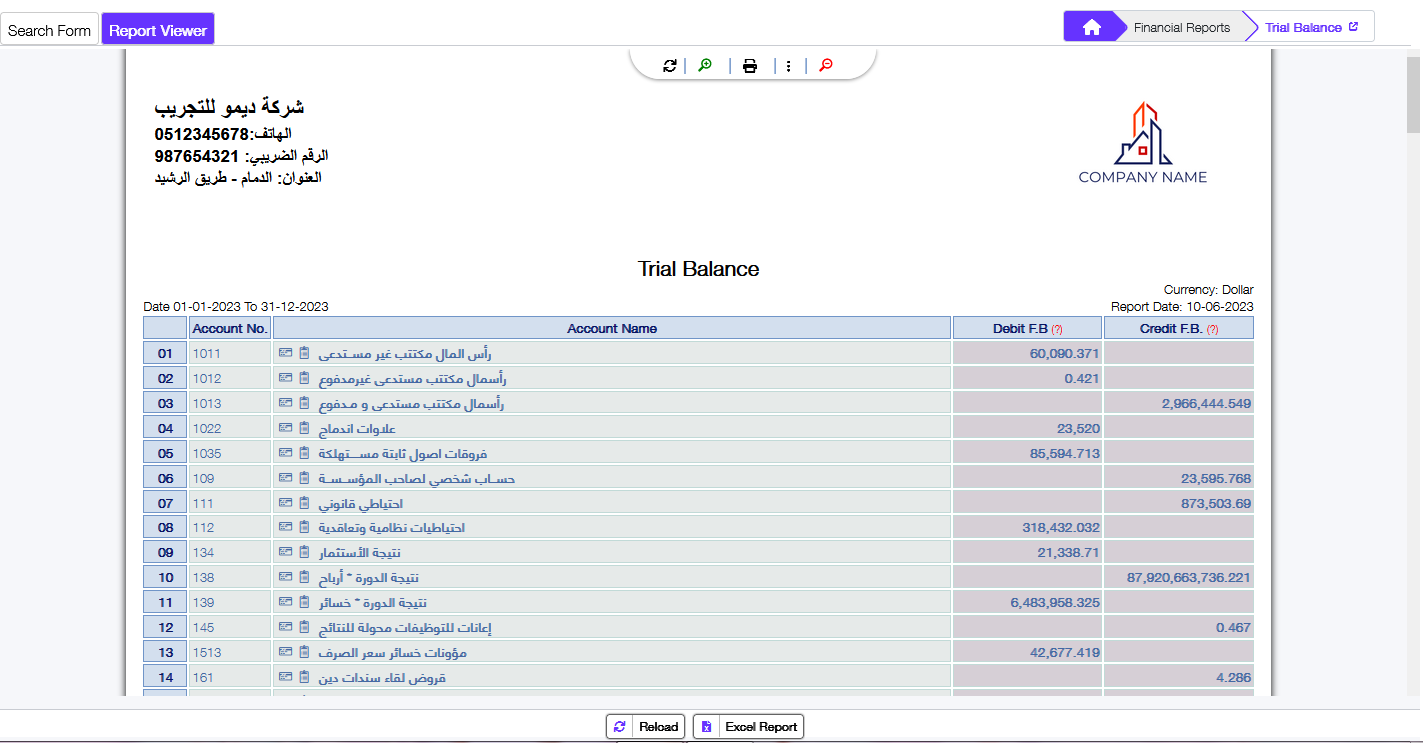The image size is (1423, 743).
Task: Click debit value 42,677.419
Action: click(x=1064, y=652)
